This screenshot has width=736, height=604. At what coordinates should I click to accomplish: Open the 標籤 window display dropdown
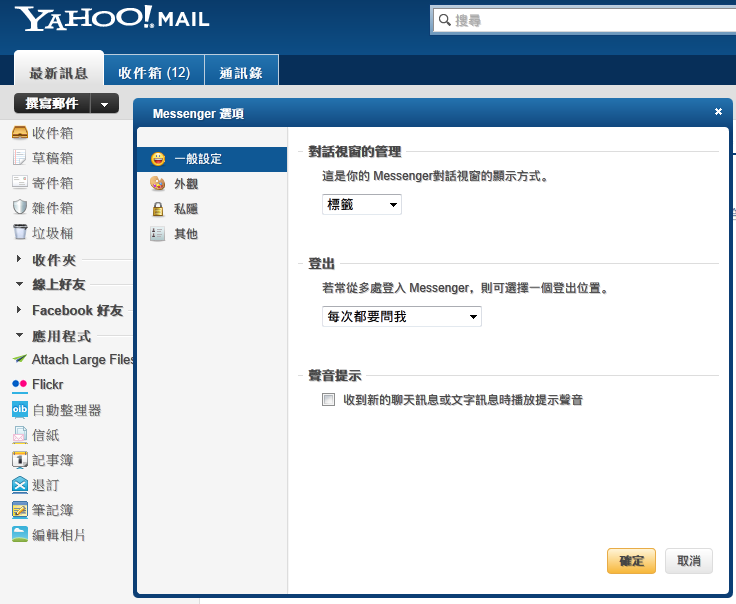362,205
